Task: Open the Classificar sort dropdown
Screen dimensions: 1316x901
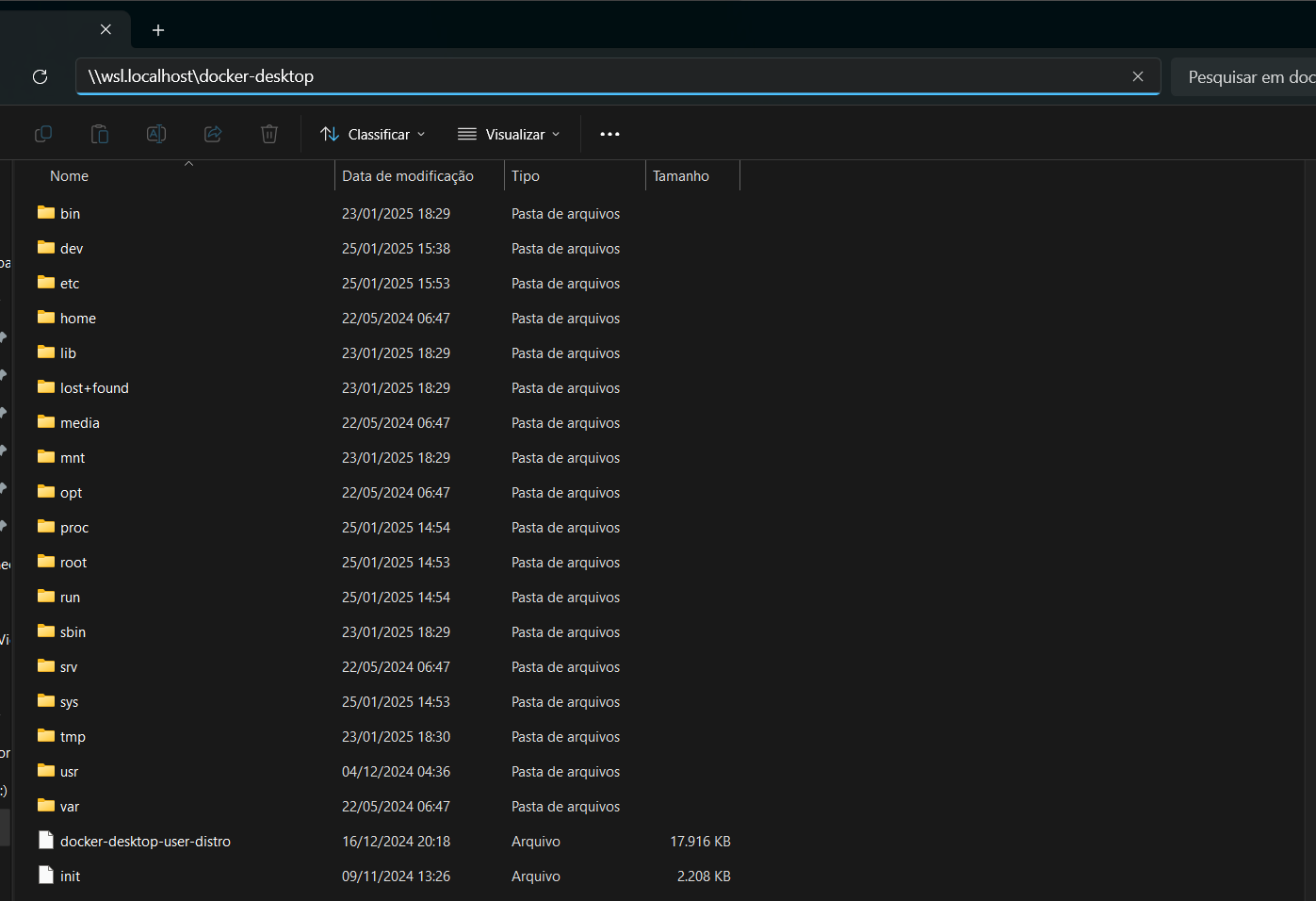Action: point(373,134)
